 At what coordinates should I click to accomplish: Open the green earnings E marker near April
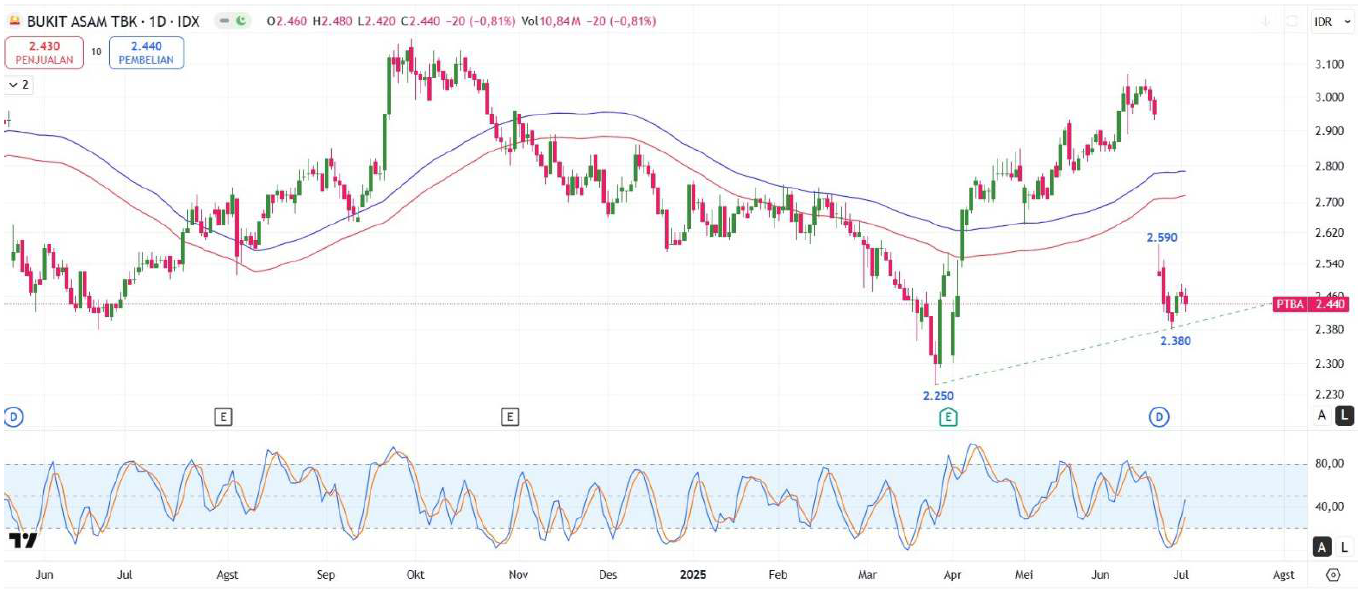coord(948,416)
